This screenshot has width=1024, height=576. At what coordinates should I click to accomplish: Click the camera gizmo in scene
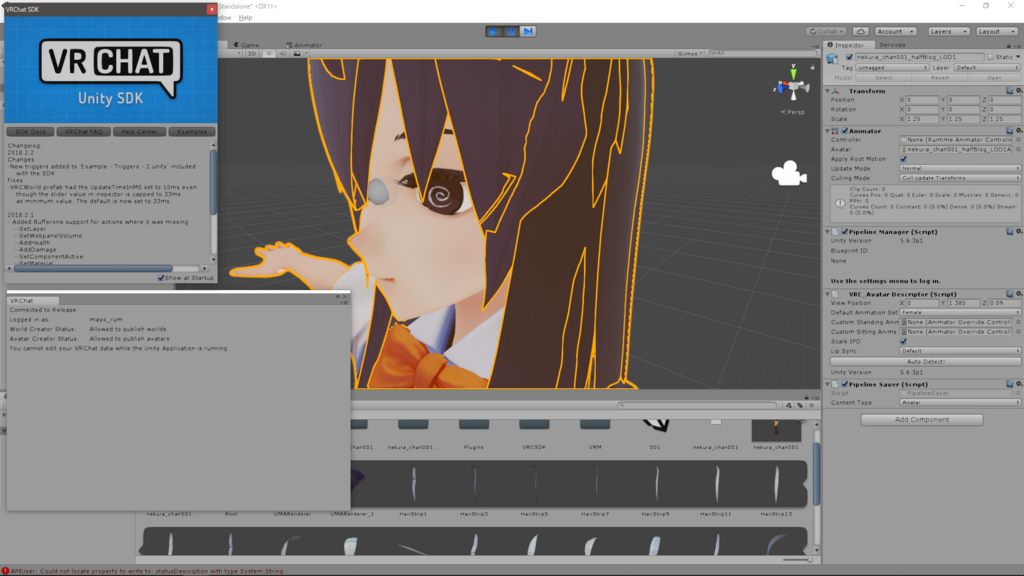789,174
